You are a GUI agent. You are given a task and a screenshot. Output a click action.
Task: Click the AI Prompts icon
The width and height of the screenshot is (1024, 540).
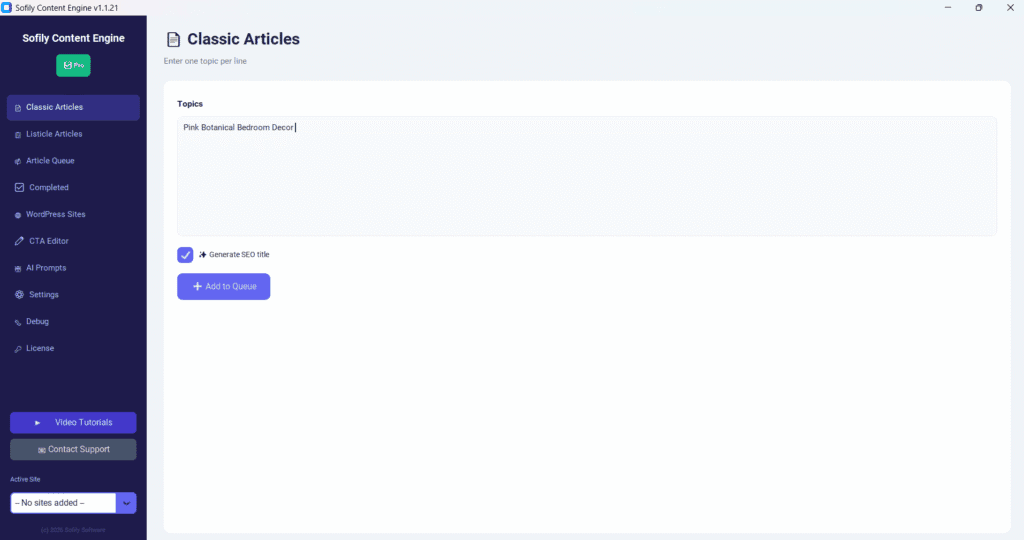(18, 268)
